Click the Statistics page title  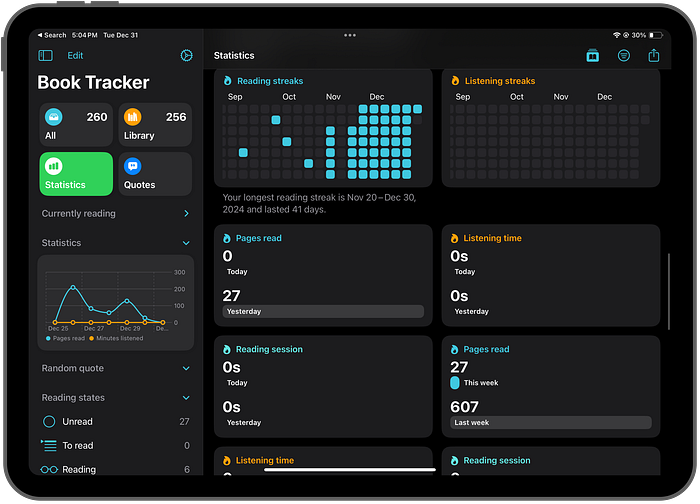234,55
